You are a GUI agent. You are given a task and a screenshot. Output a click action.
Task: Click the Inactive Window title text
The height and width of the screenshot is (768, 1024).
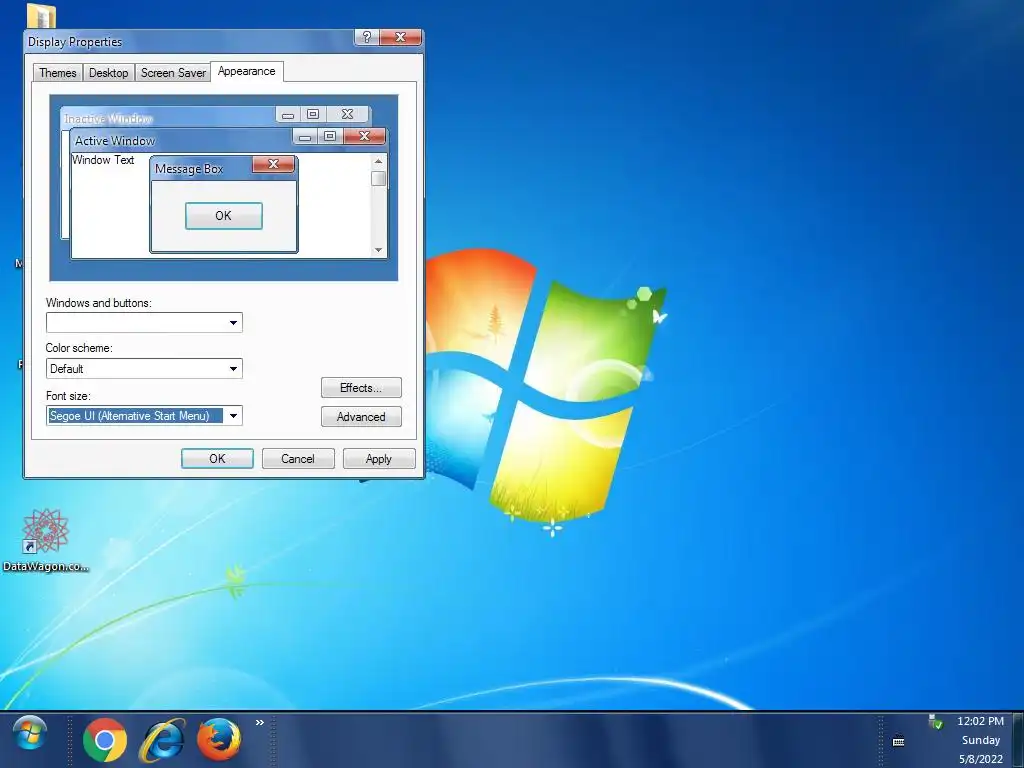(x=108, y=119)
